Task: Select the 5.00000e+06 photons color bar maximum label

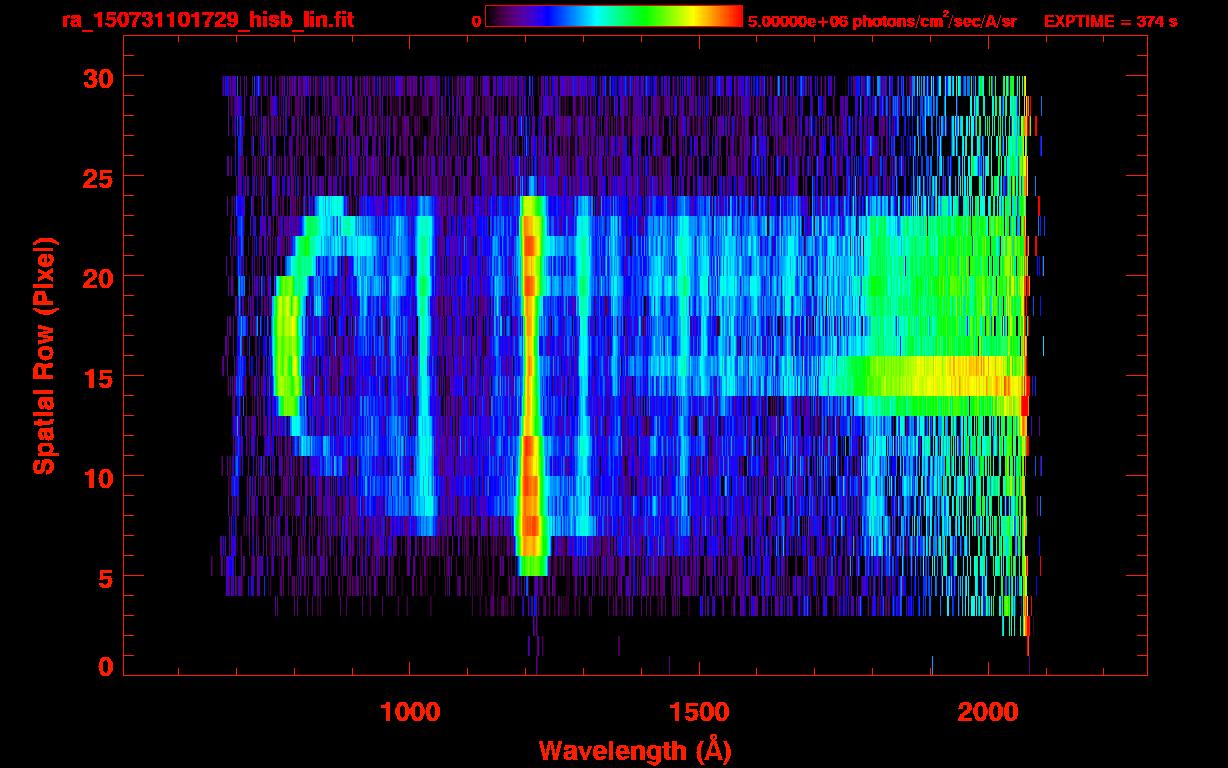Action: (882, 21)
